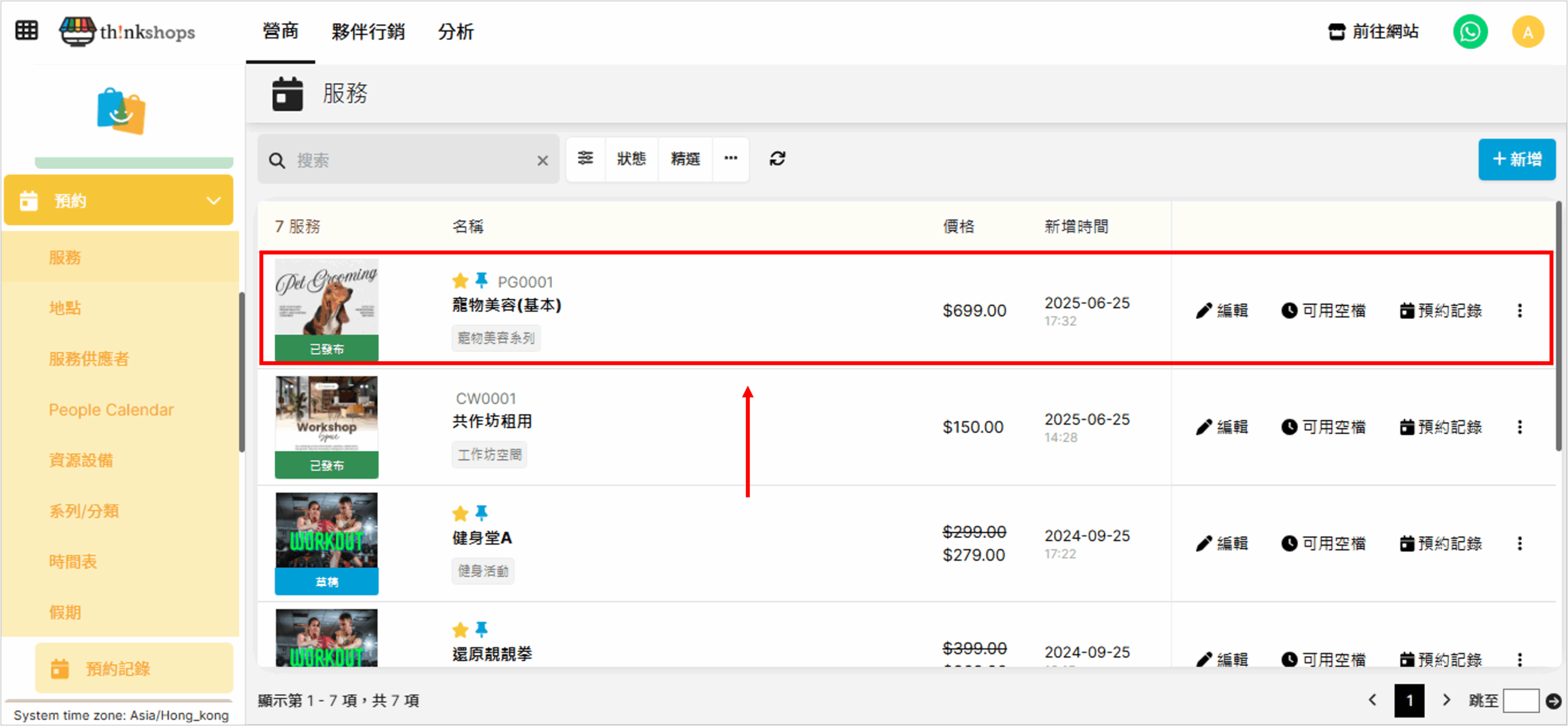Click go-to-page arrow icon in pagination
The width and height of the screenshot is (1568, 726).
pos(1553,701)
